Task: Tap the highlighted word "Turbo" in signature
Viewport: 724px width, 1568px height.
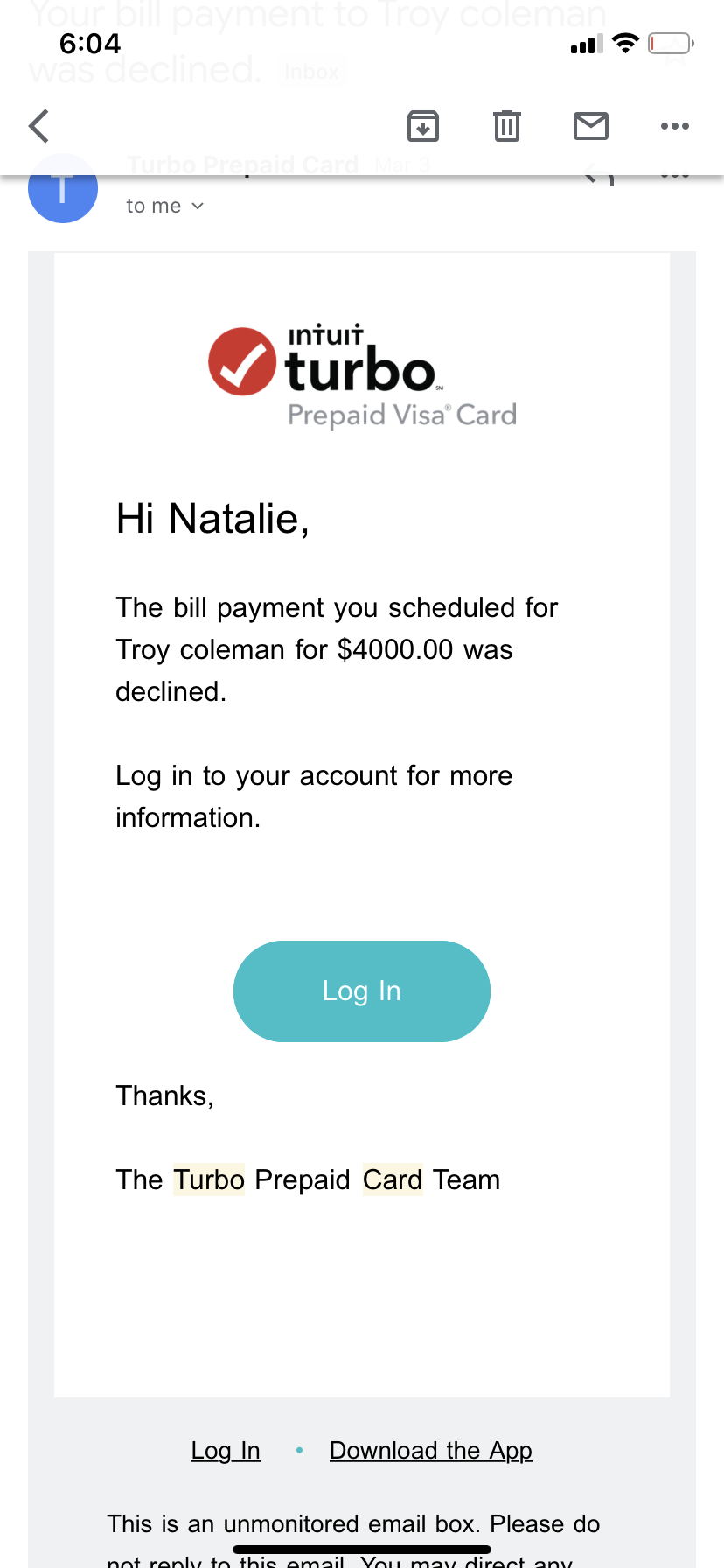Action: coord(209,1179)
